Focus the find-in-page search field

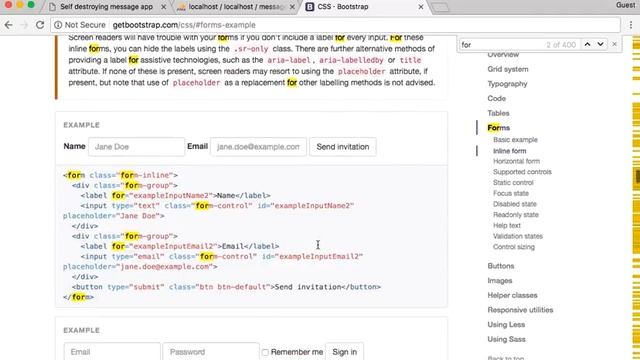pyautogui.click(x=502, y=44)
